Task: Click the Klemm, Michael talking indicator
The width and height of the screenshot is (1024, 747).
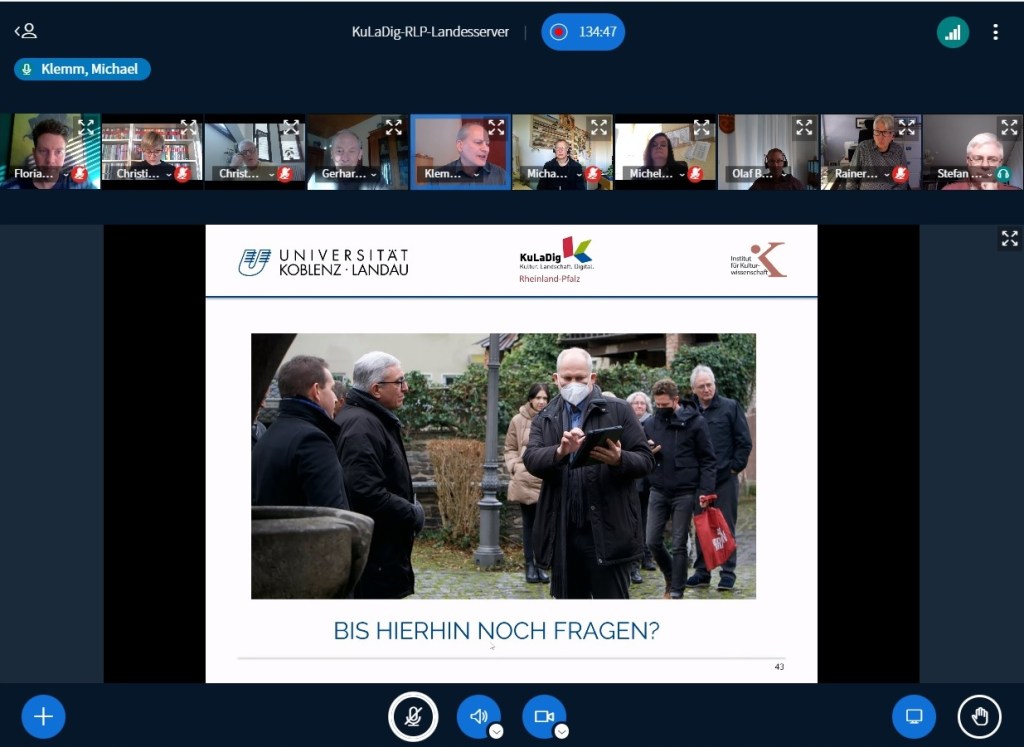Action: [82, 69]
